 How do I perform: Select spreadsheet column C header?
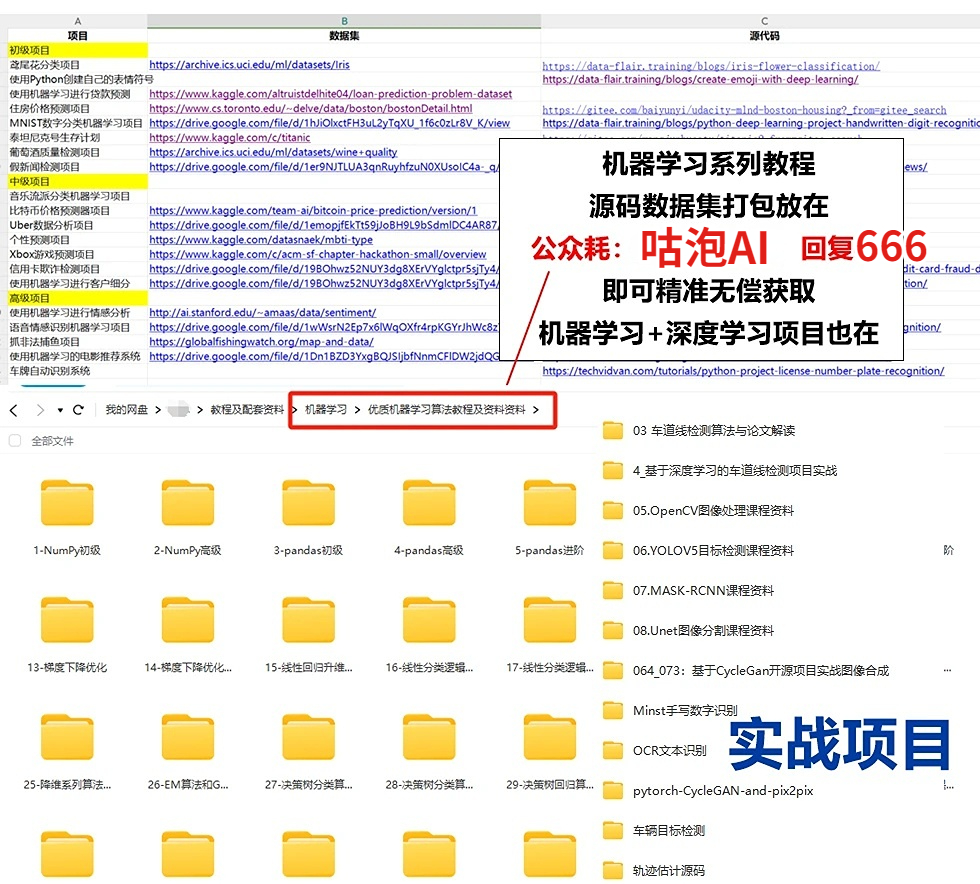point(764,21)
